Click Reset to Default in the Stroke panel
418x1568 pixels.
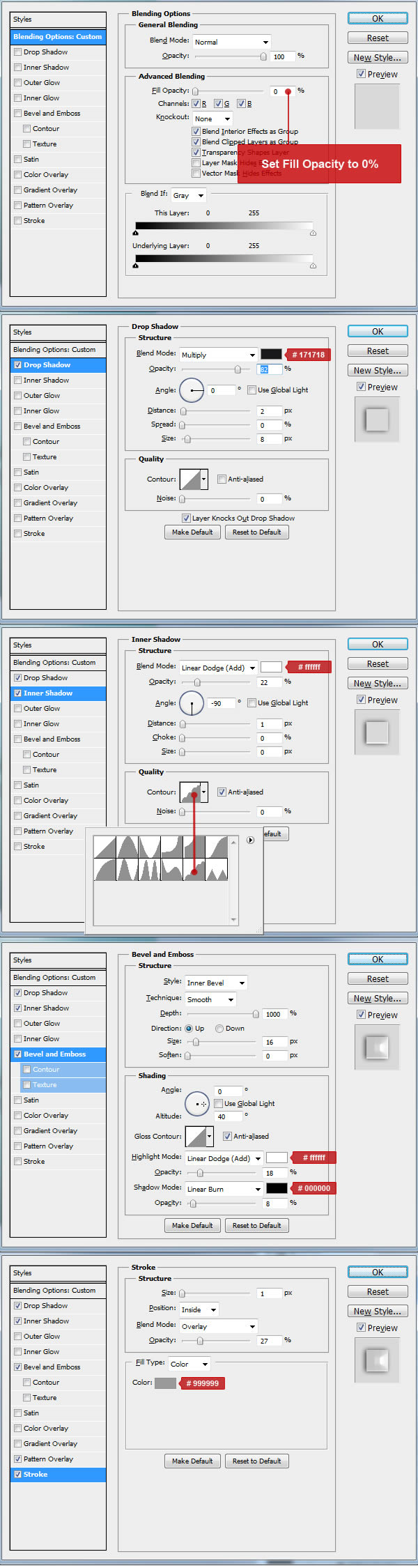tap(256, 1461)
